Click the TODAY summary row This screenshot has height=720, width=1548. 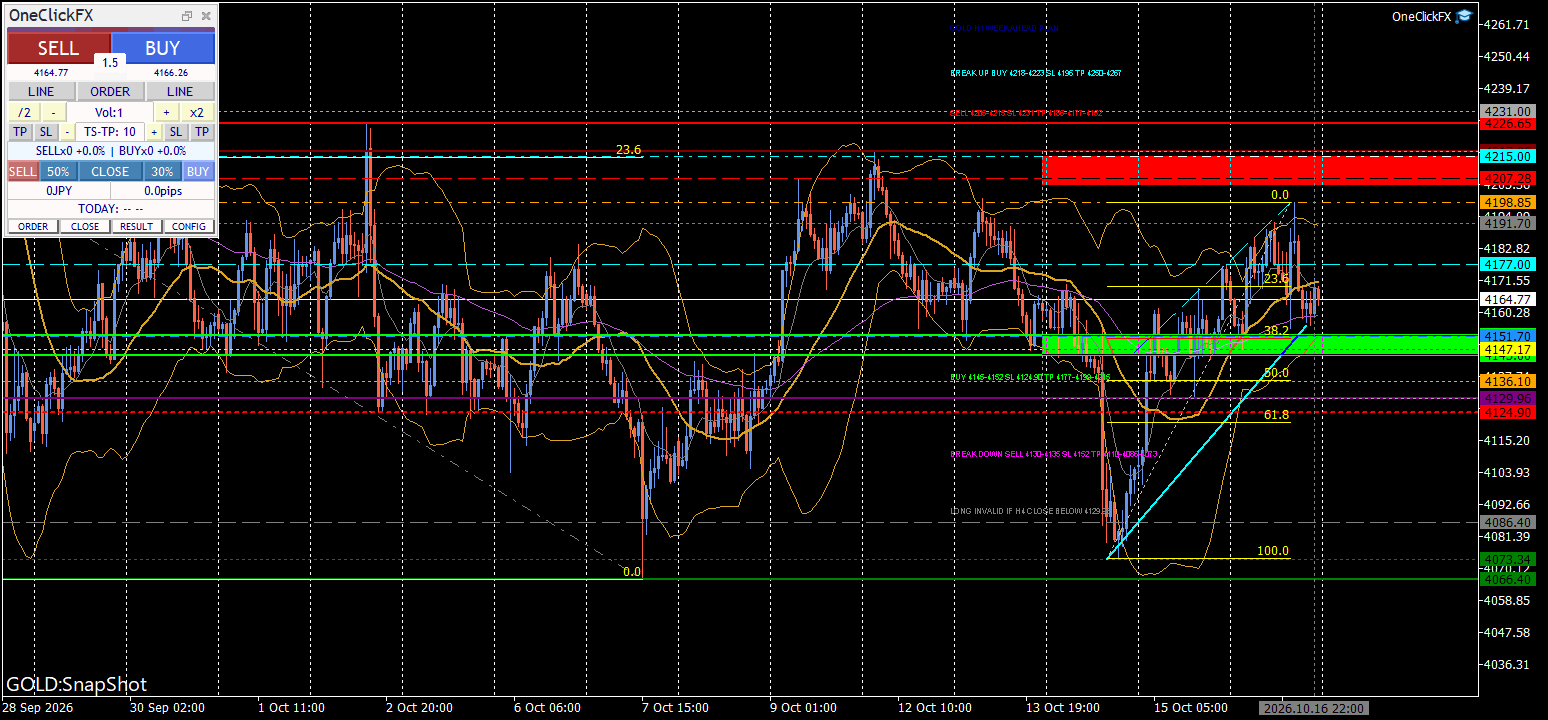111,208
